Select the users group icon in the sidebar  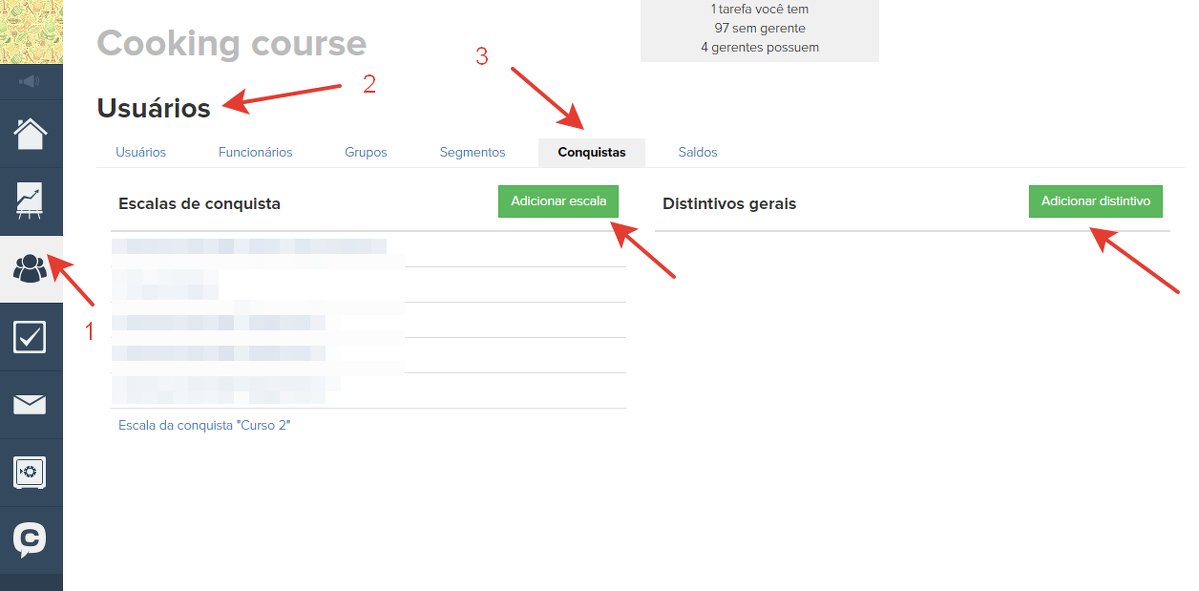[30, 268]
